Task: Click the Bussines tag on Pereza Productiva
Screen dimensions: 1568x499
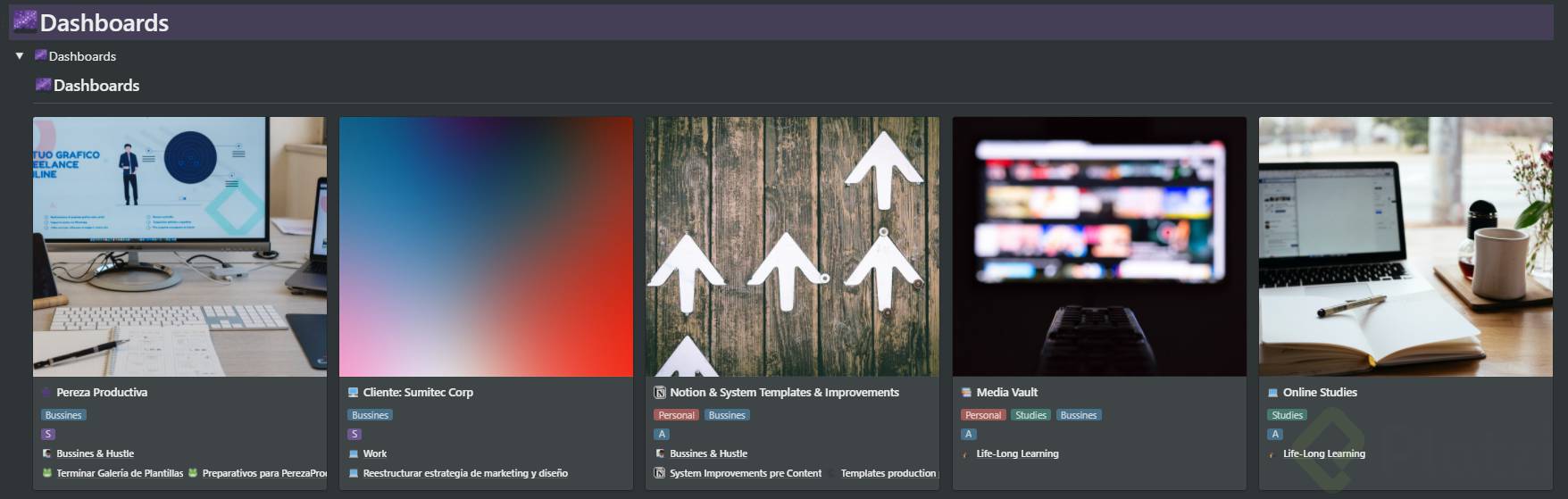Action: (x=63, y=415)
